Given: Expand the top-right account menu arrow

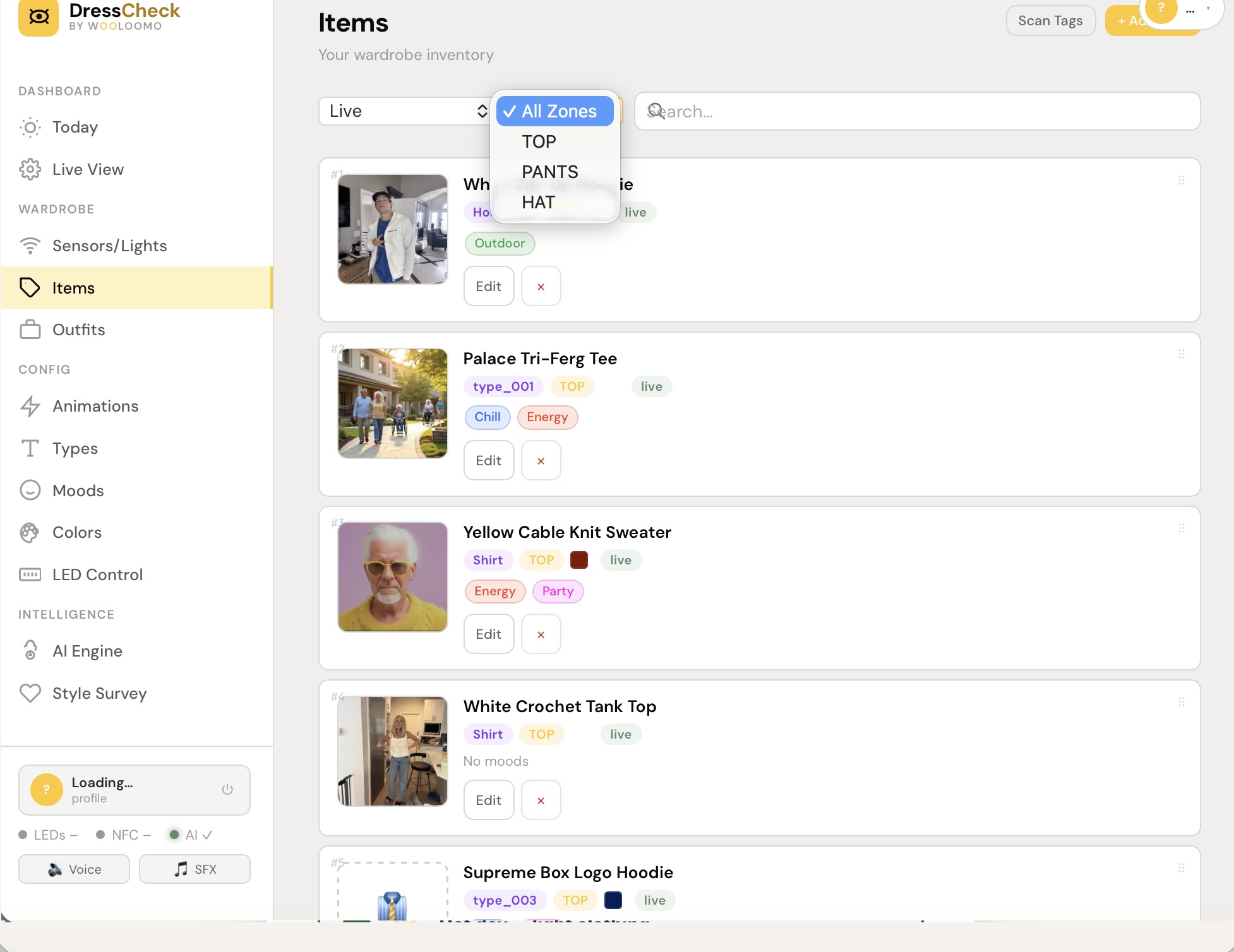Looking at the screenshot, I should pos(1208,9).
